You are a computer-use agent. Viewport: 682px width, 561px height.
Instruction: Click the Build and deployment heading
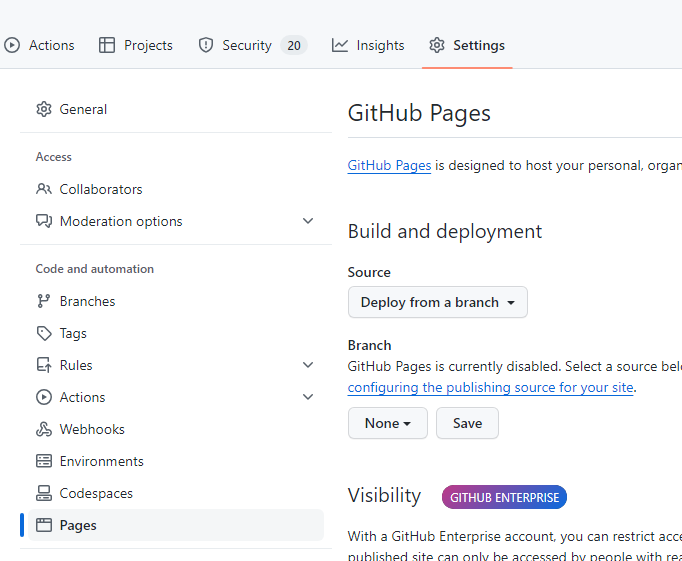click(x=445, y=231)
